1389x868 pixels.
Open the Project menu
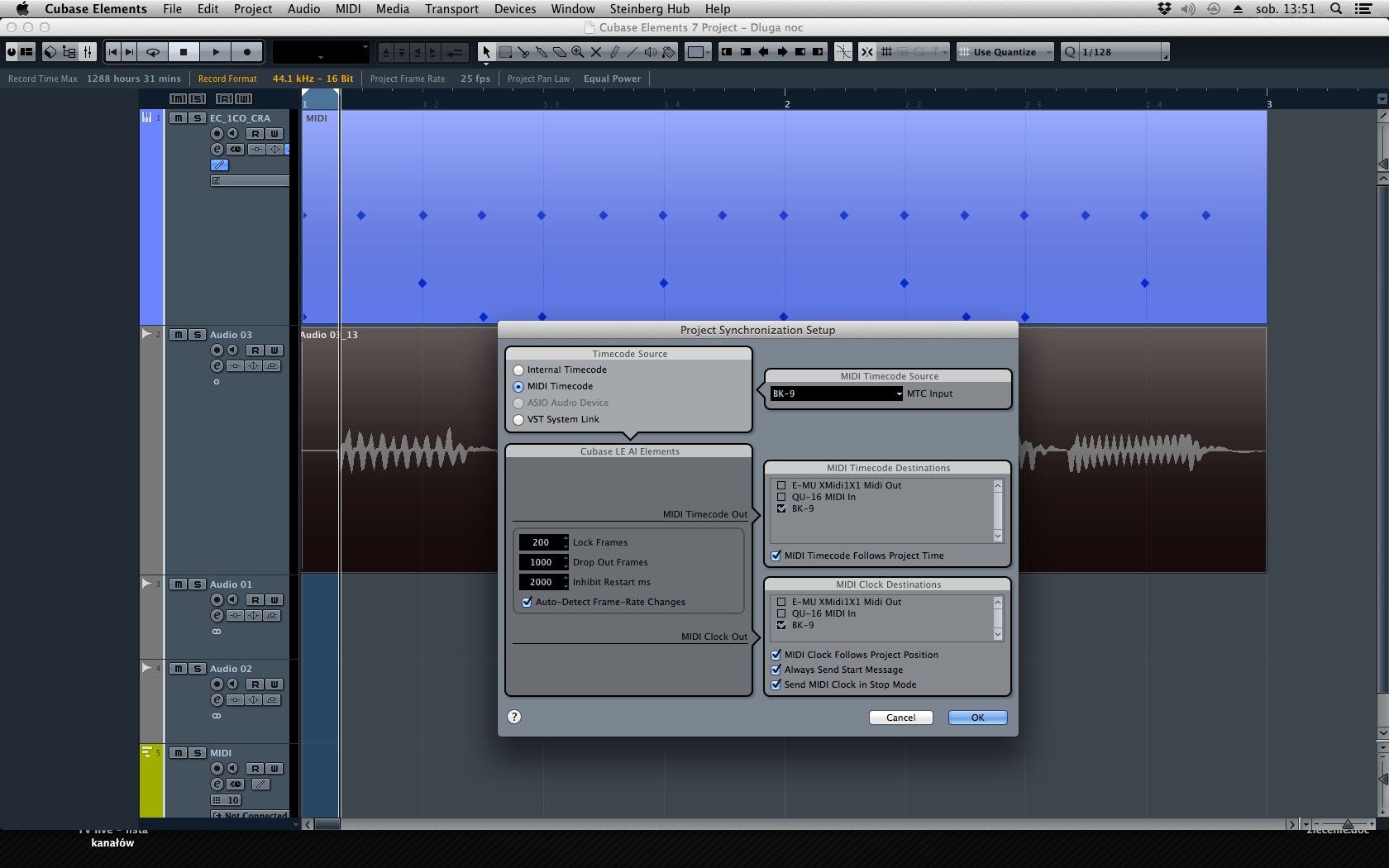pyautogui.click(x=253, y=9)
